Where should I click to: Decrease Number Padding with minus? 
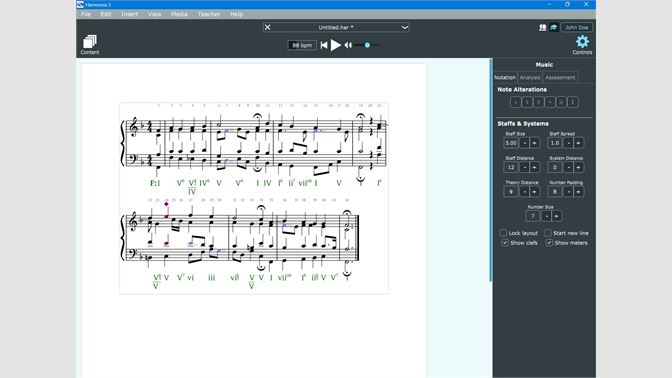pyautogui.click(x=568, y=192)
